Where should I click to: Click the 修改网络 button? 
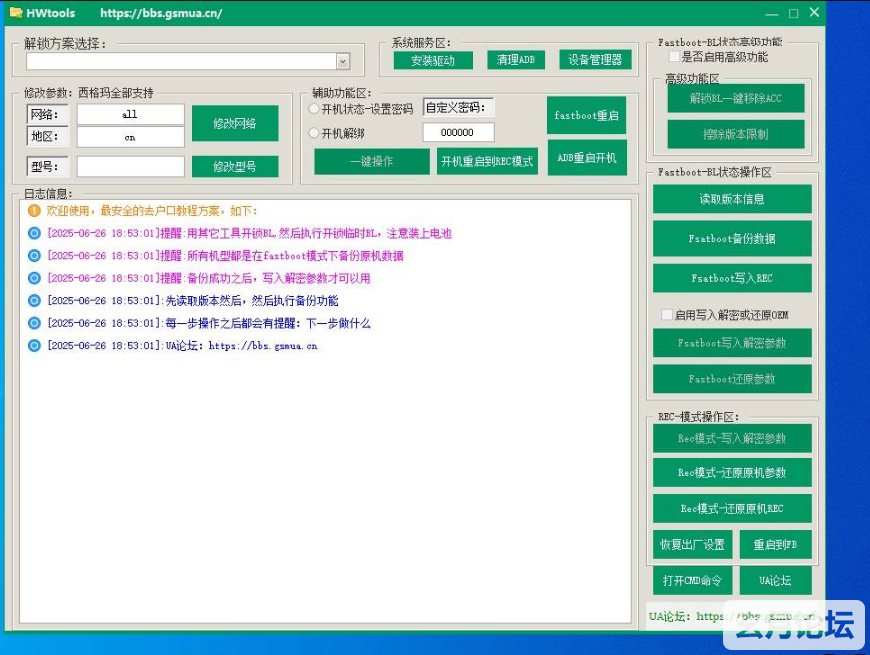click(x=235, y=124)
